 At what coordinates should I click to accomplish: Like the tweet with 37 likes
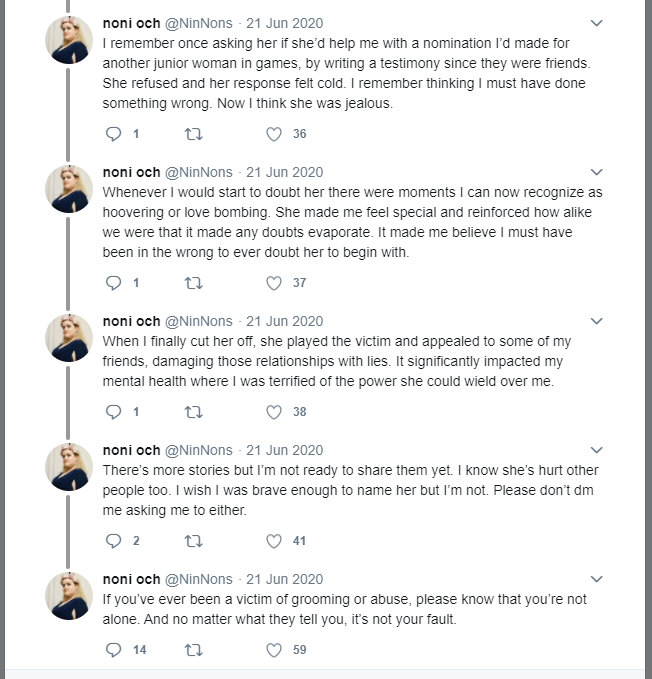coord(274,283)
